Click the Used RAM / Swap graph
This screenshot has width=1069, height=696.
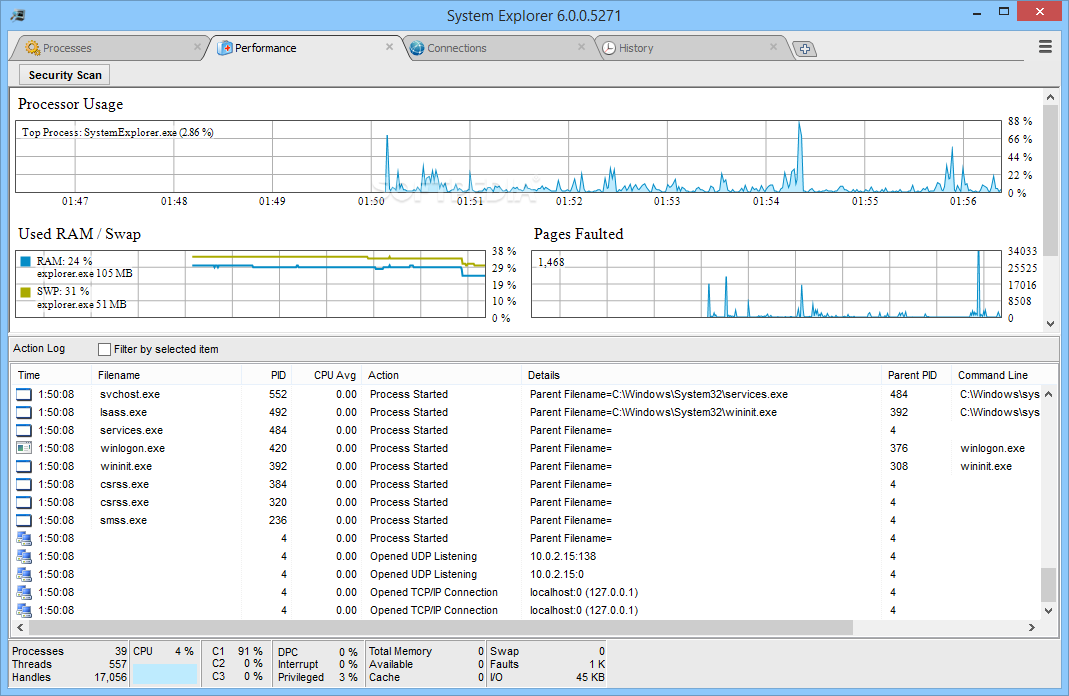tap(250, 284)
